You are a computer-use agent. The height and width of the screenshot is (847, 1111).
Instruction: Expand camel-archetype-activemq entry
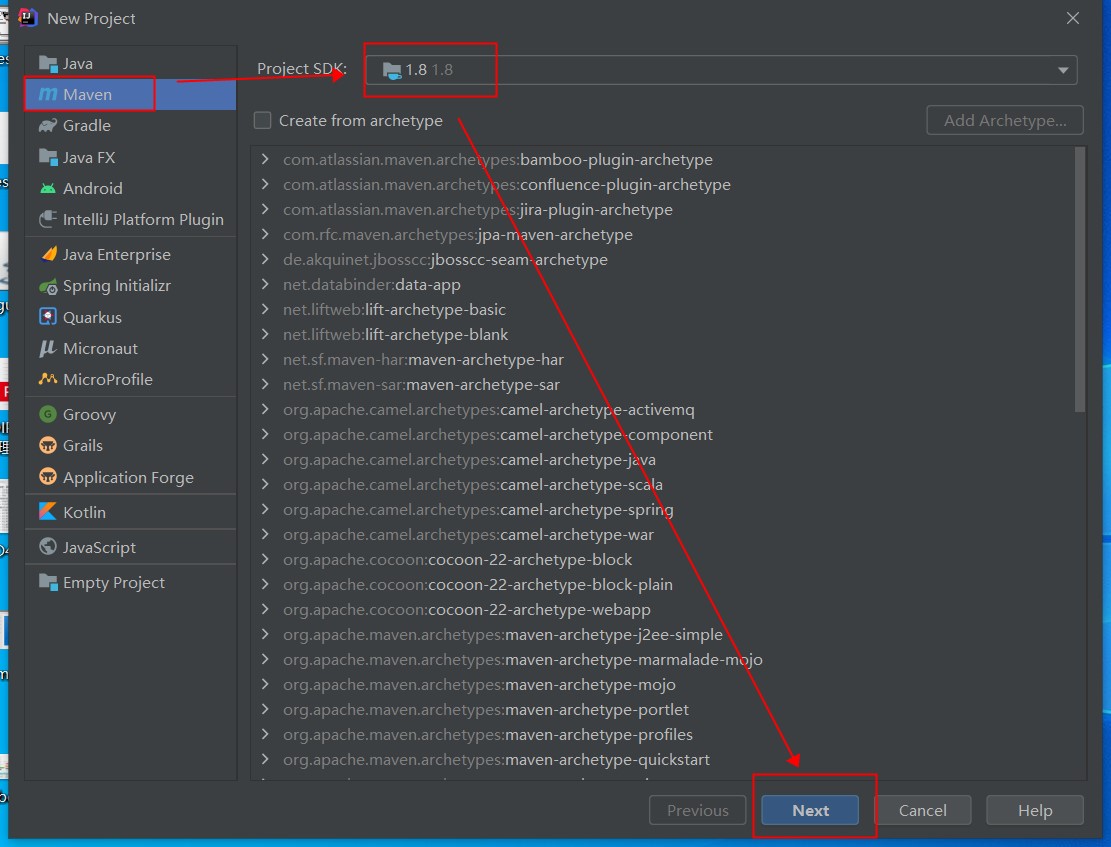click(265, 409)
